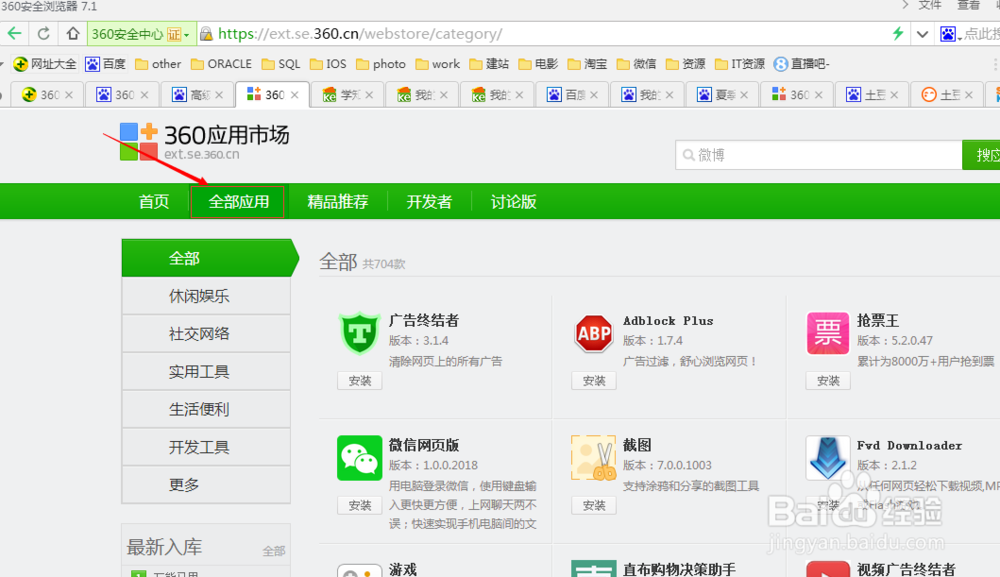The height and width of the screenshot is (577, 1000).
Task: Install the 广告终结者 extension
Action: pos(360,381)
